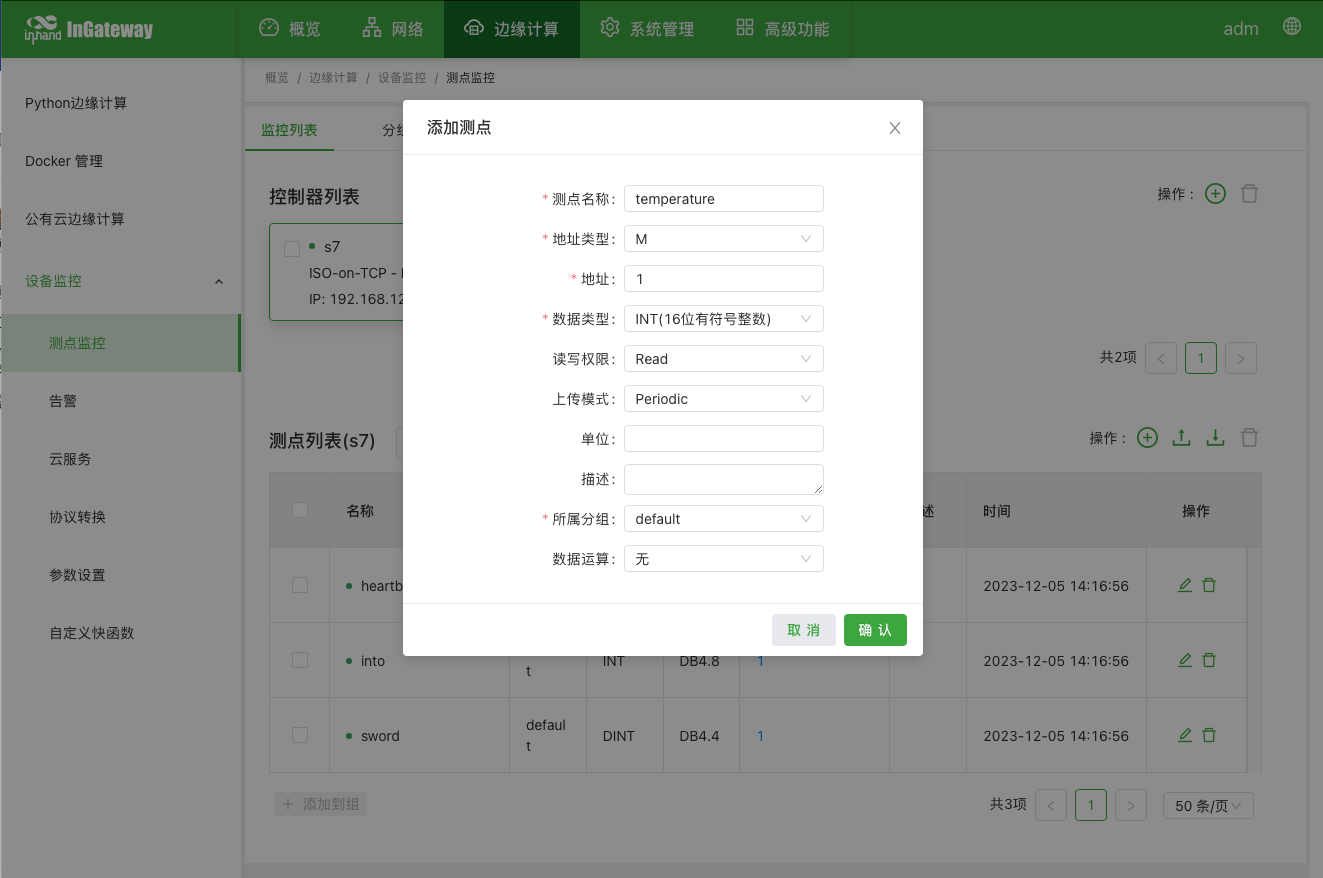This screenshot has height=878, width=1323.
Task: Click delete icon in into row
Action: coord(1209,660)
